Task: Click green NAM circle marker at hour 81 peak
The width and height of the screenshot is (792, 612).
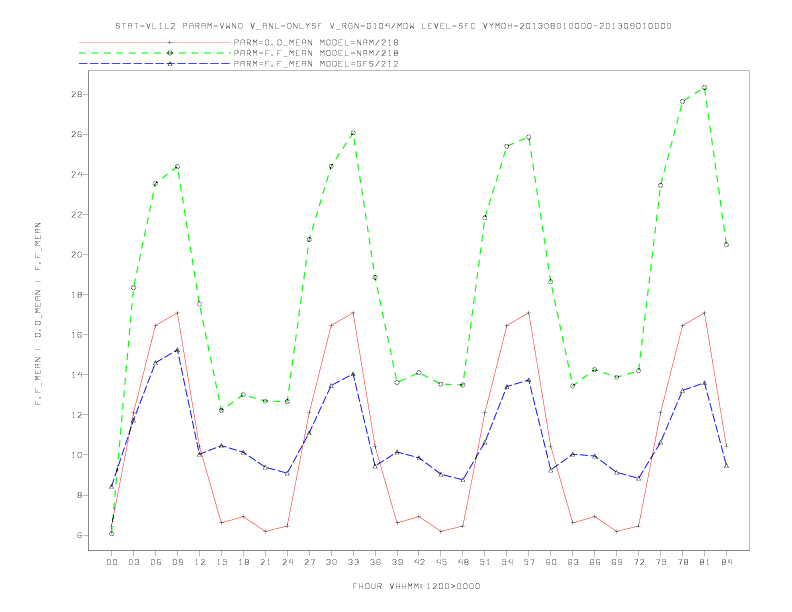Action: 705,87
